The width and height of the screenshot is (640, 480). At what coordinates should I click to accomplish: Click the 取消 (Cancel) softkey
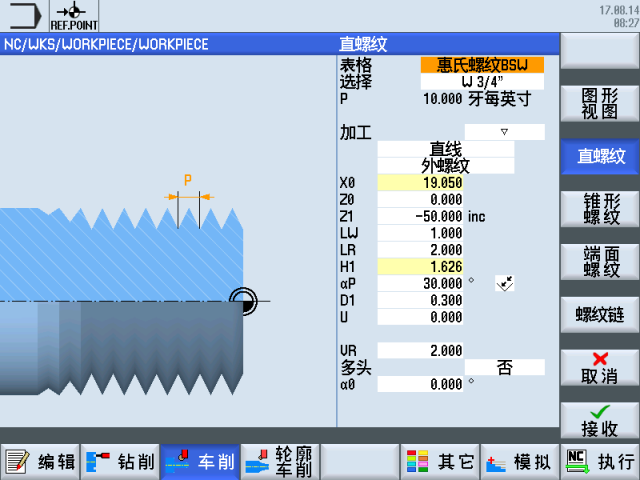600,367
